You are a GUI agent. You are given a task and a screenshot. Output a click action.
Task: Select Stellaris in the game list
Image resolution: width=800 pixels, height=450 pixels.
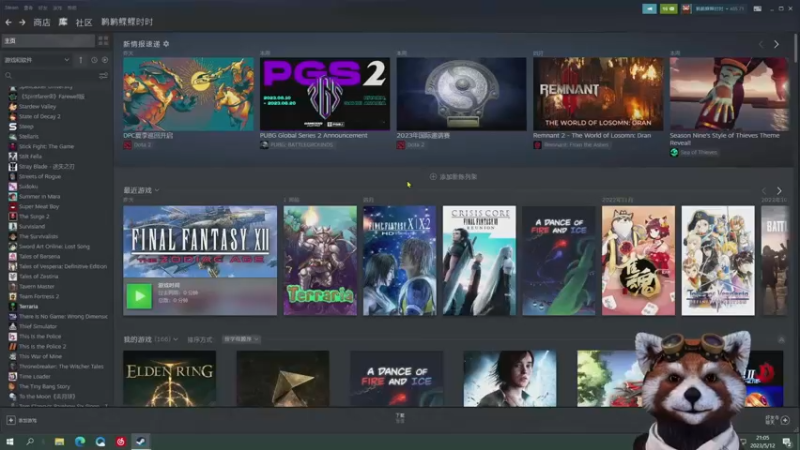tap(29, 136)
